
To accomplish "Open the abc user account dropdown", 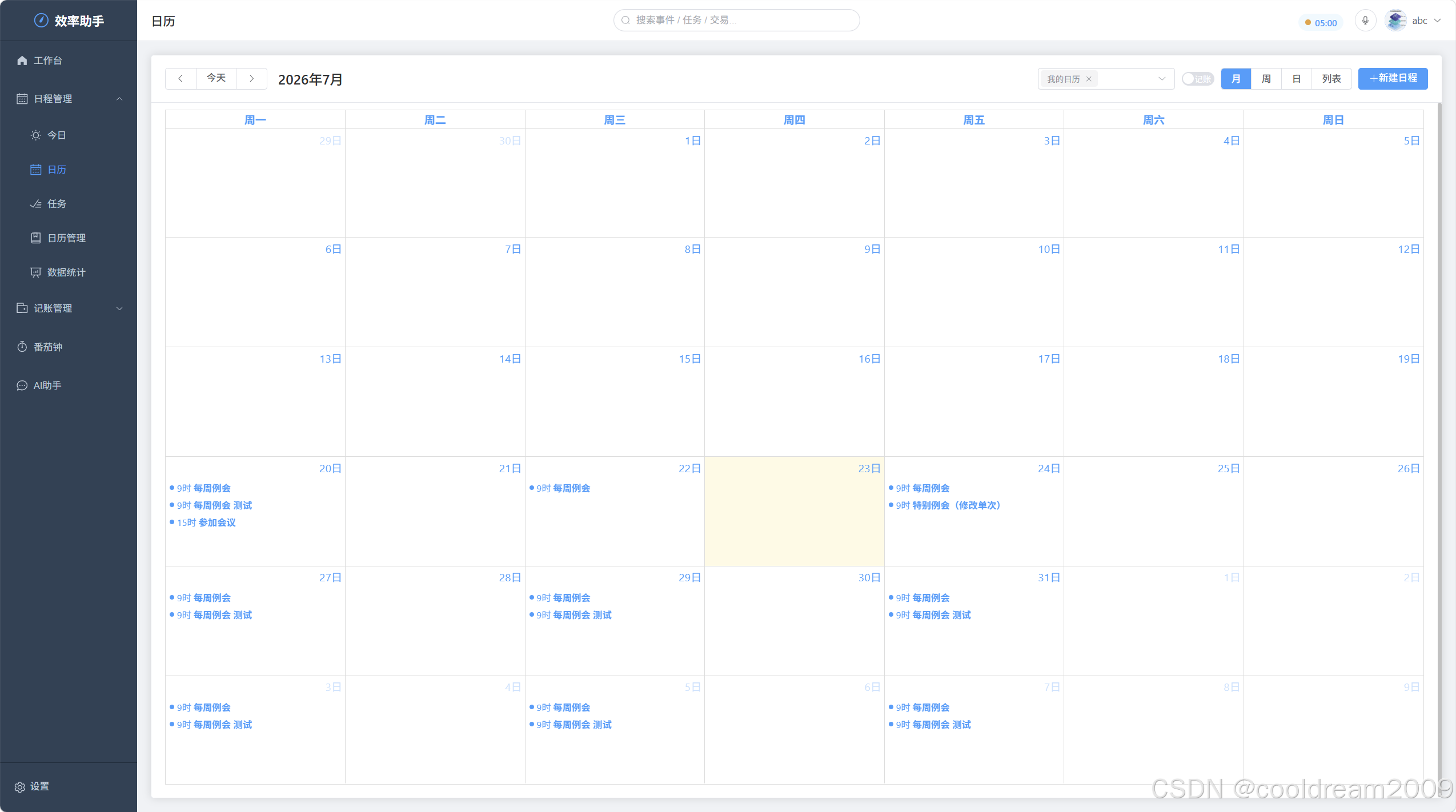I will pyautogui.click(x=1413, y=21).
